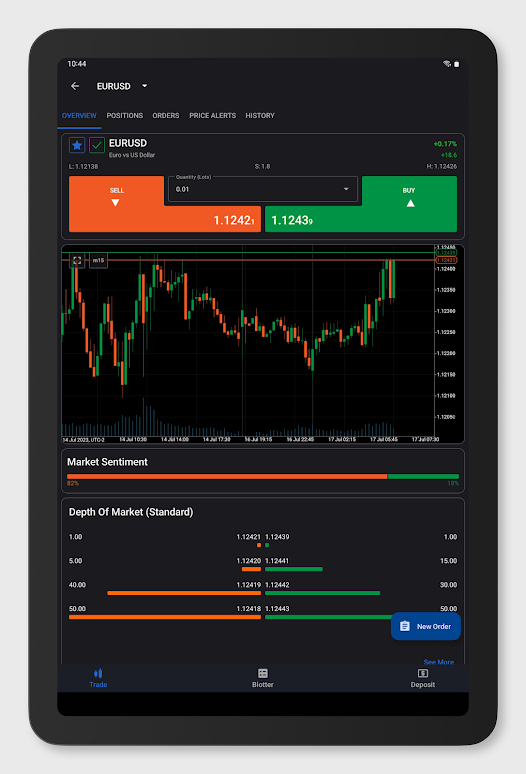Open the Orders tab
526x774 pixels.
166,116
